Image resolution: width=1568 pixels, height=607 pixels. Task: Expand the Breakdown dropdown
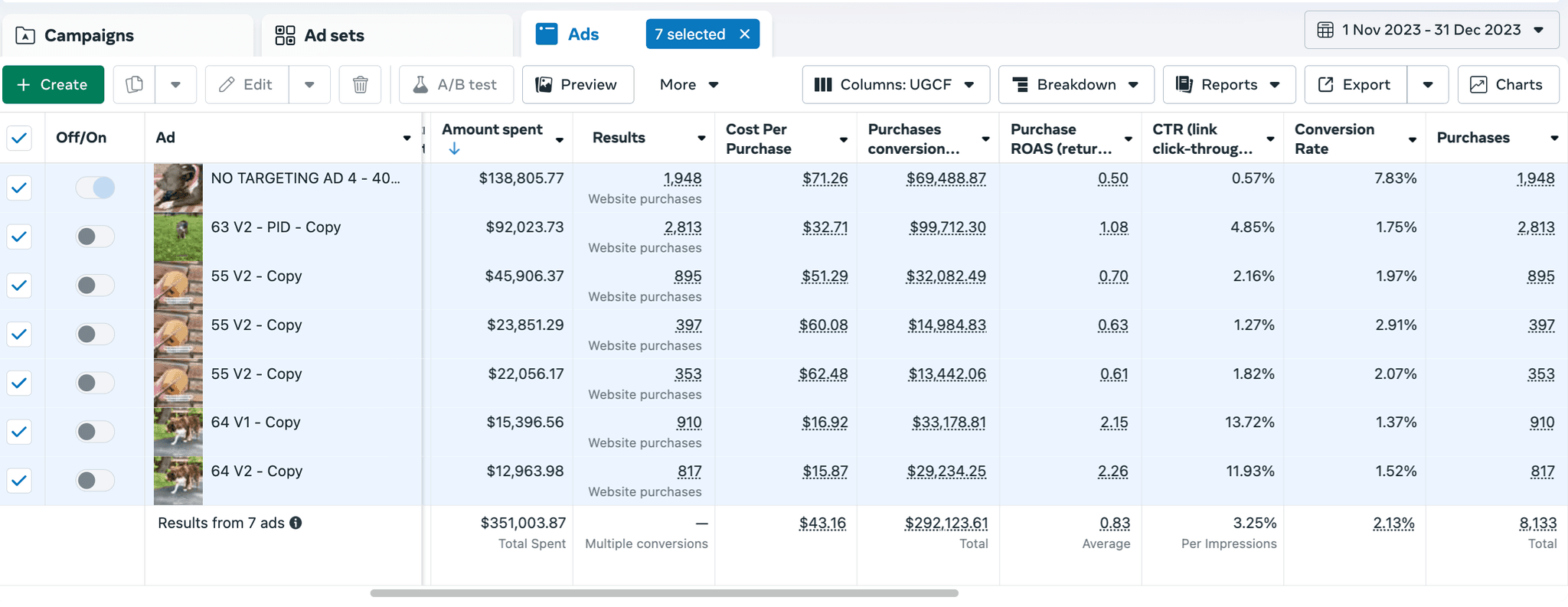pyautogui.click(x=1076, y=84)
